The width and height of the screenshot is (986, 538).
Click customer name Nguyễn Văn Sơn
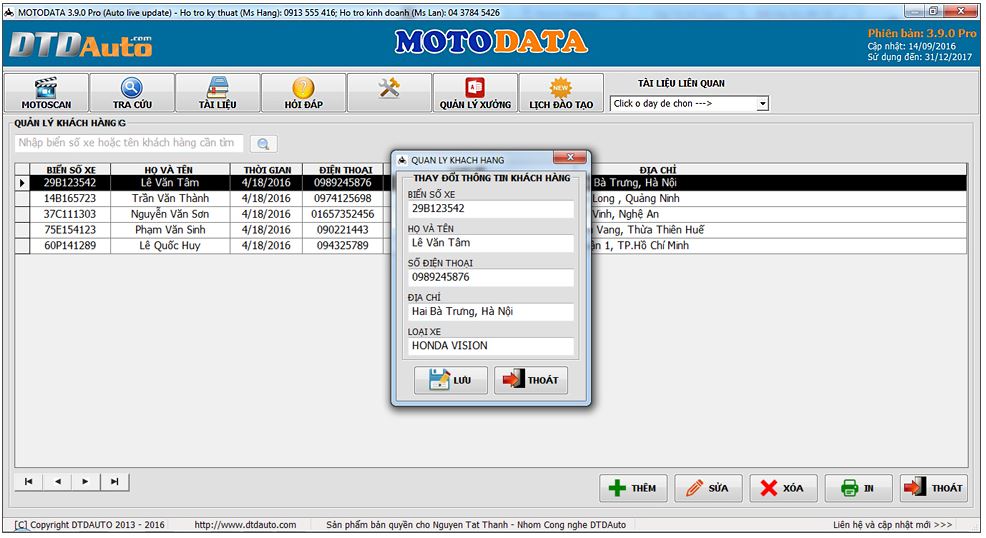(170, 214)
